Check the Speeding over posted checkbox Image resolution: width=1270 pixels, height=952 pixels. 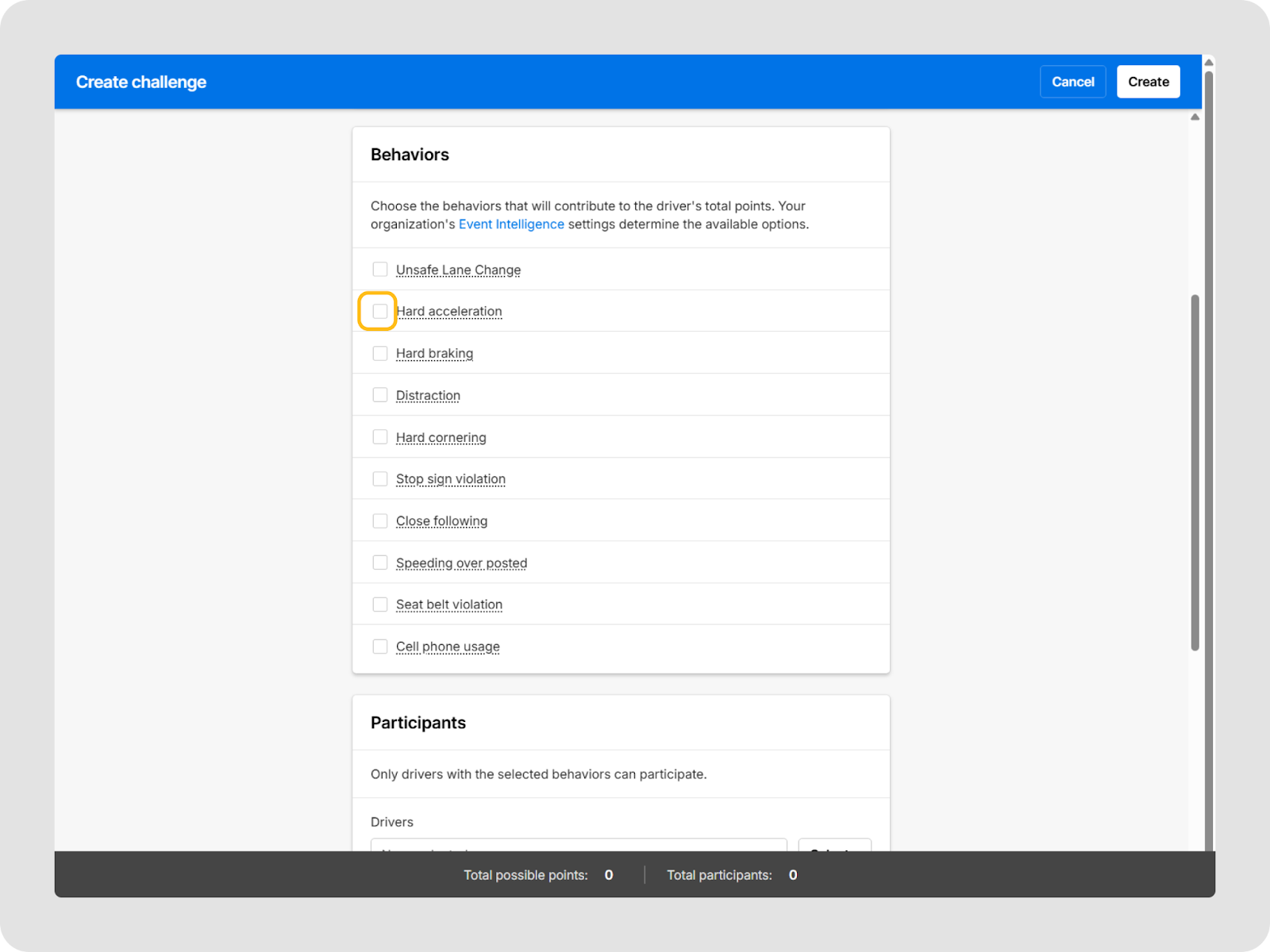[380, 562]
